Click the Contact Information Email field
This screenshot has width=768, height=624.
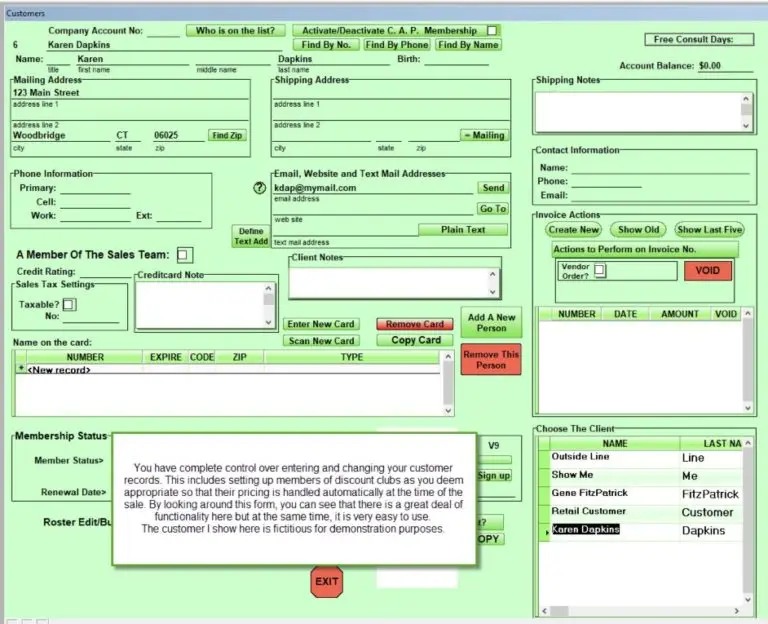click(660, 195)
